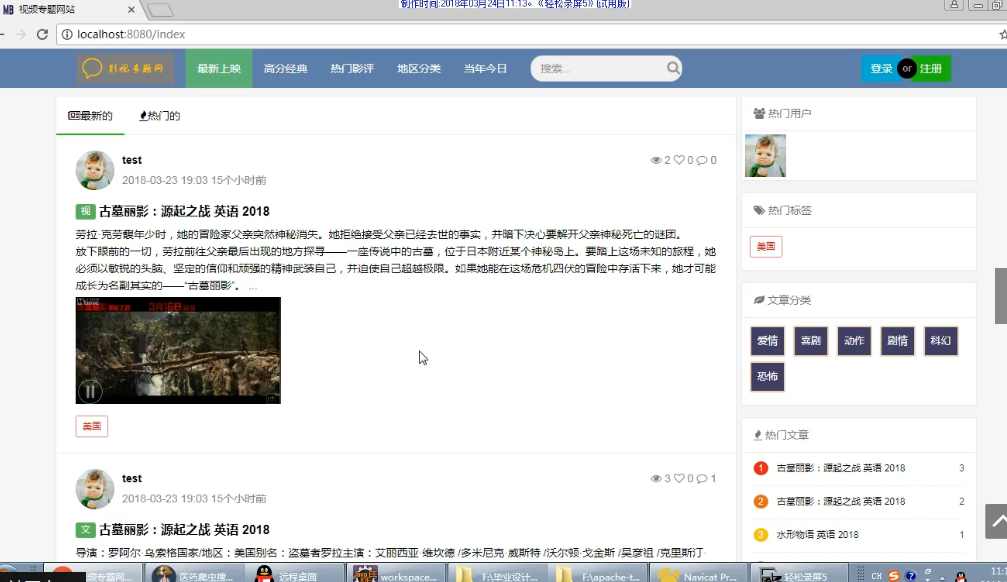Click the localhost:8080/index address bar

click(527, 35)
